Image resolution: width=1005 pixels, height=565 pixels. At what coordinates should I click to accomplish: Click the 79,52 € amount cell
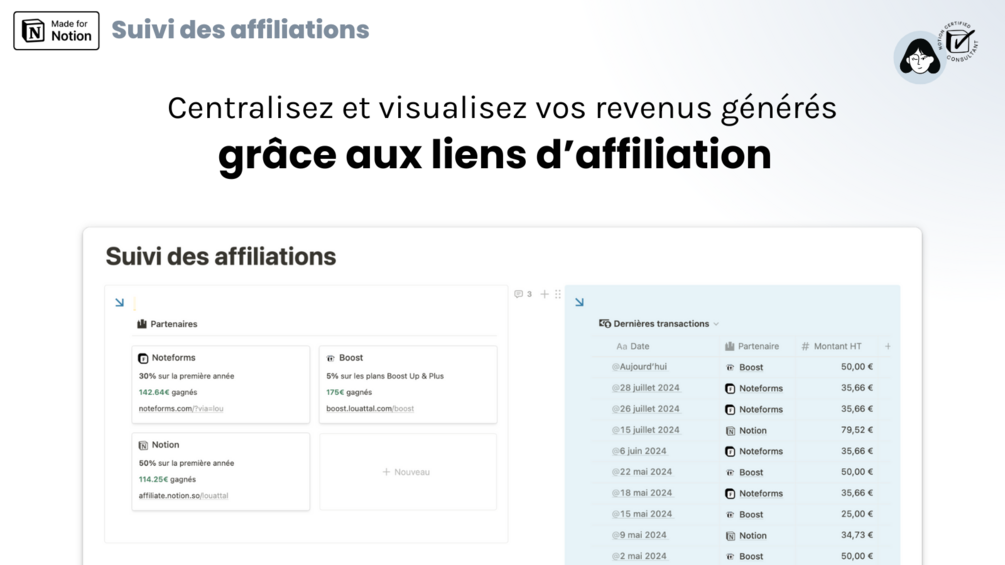(857, 430)
